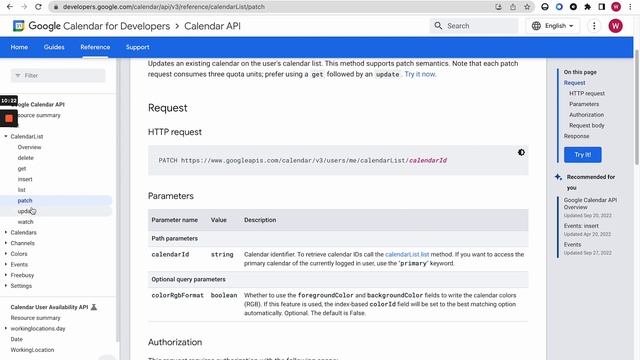Bookmark this page with the star icon
The image size is (640, 360).
point(527,7)
